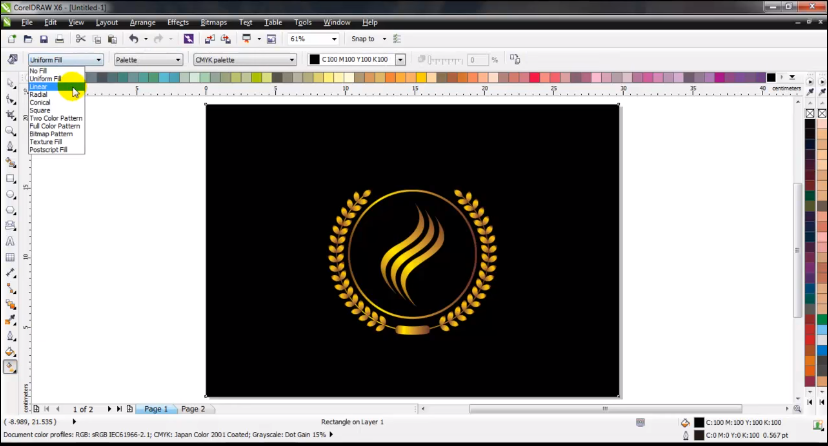Screen dimensions: 828x446
Task: Save the document with the floppy icon
Action: click(44, 39)
